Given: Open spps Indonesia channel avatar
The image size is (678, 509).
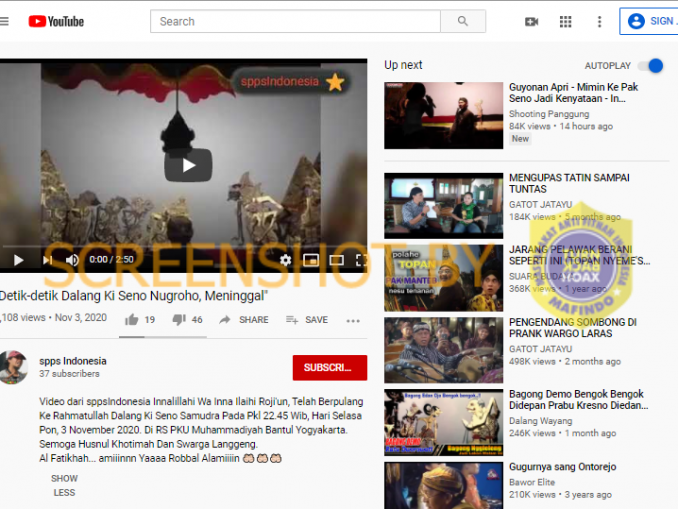Looking at the screenshot, I should (14, 367).
